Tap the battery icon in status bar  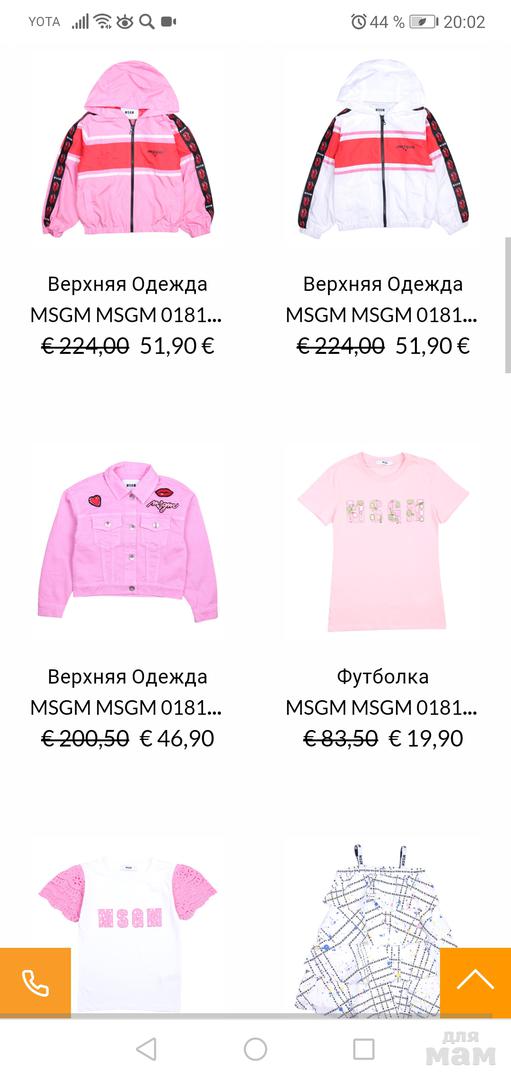[424, 22]
